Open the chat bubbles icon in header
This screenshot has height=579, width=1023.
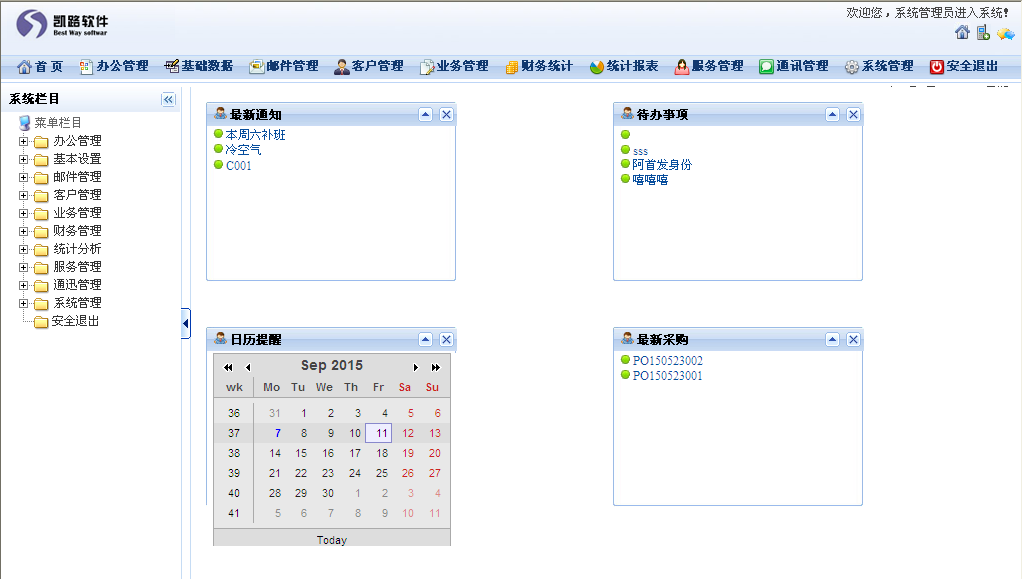(1005, 33)
